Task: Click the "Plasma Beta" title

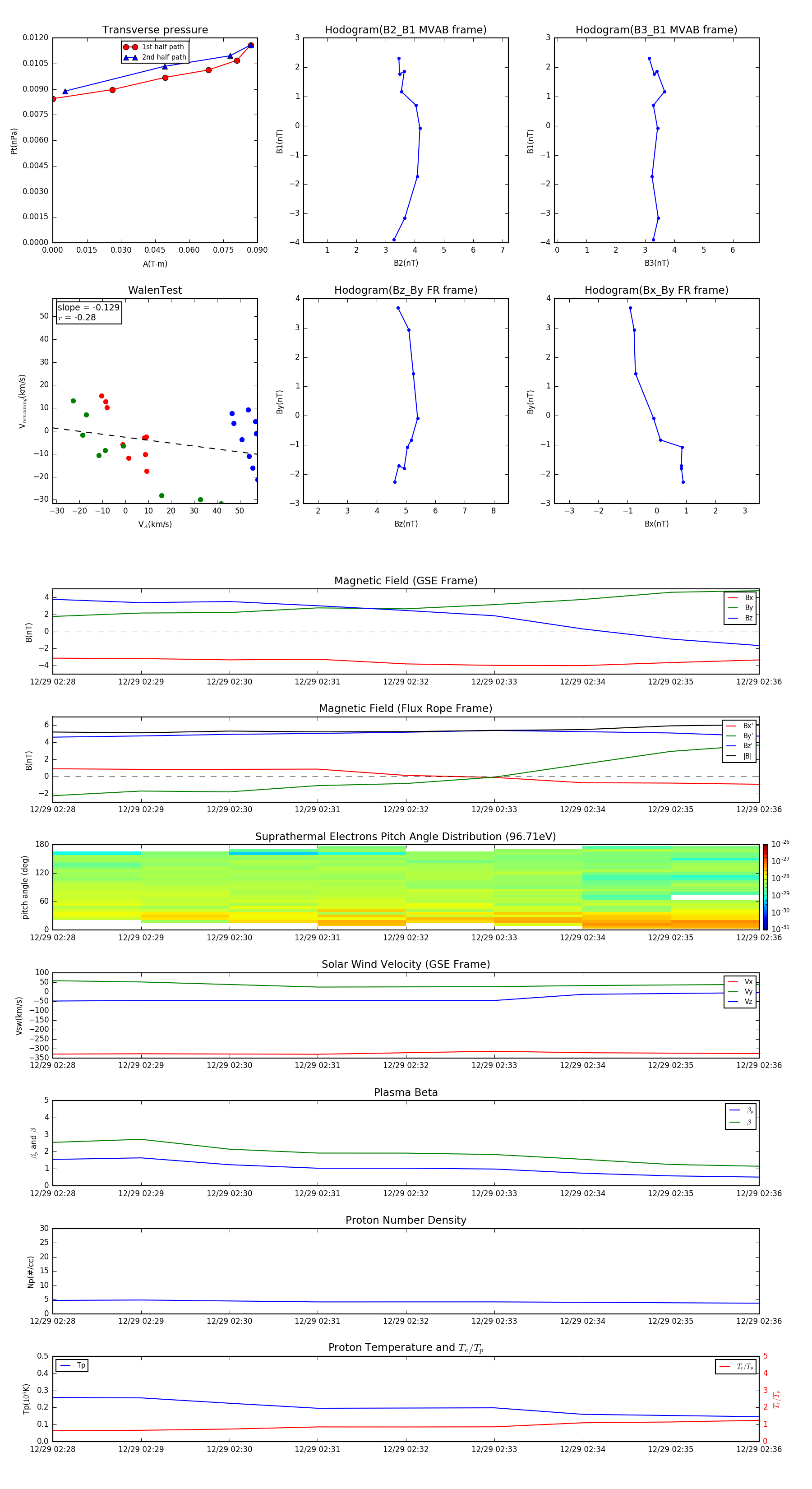Action: [406, 1093]
